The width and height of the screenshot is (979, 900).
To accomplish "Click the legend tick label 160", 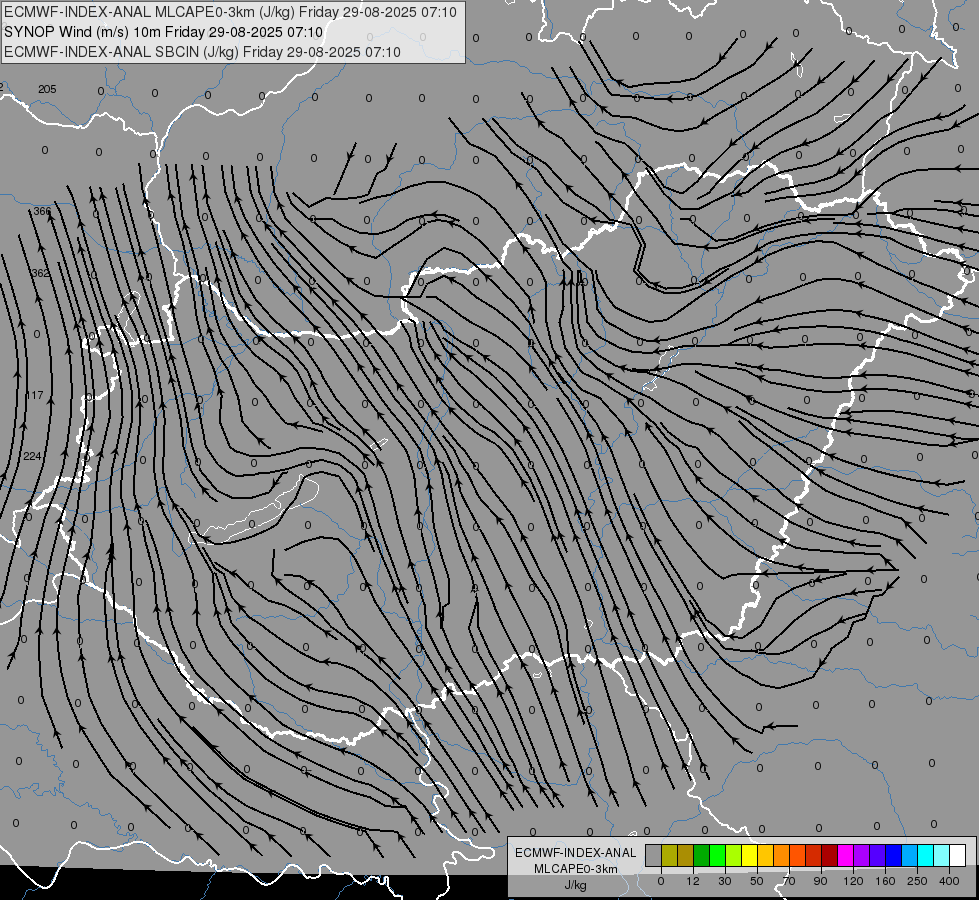I will (x=885, y=881).
